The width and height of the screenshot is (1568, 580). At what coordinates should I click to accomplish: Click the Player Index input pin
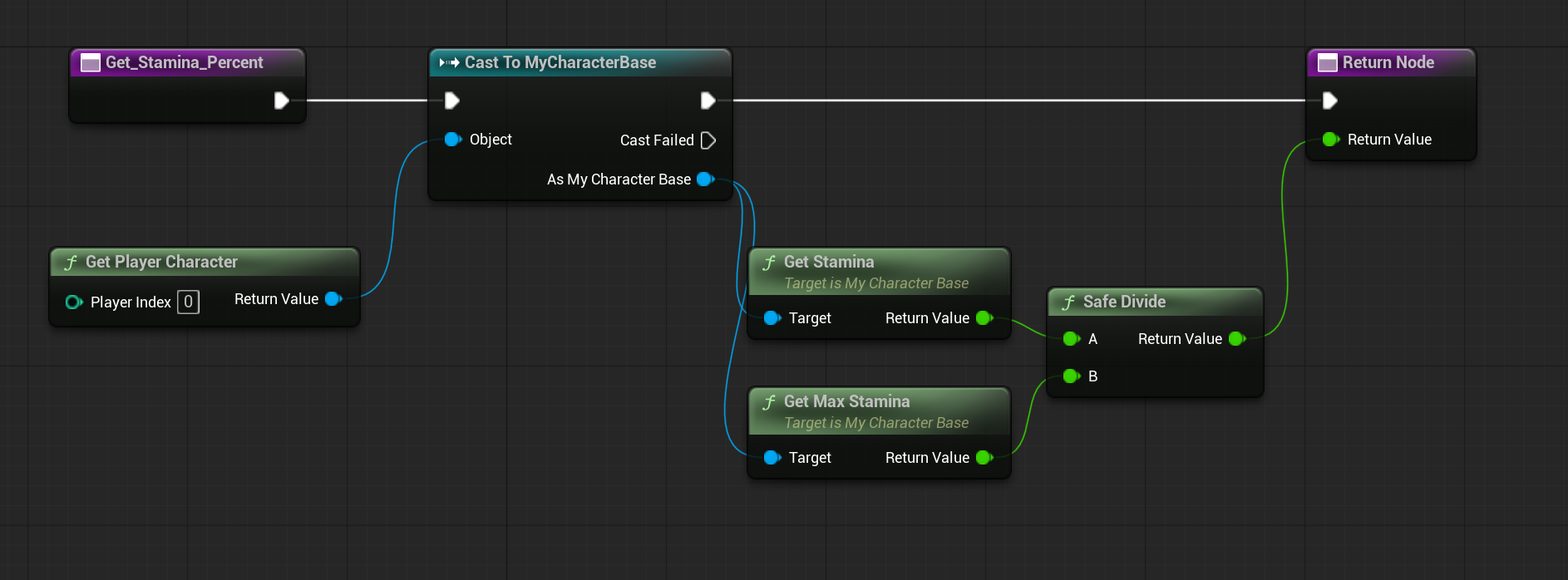click(74, 302)
